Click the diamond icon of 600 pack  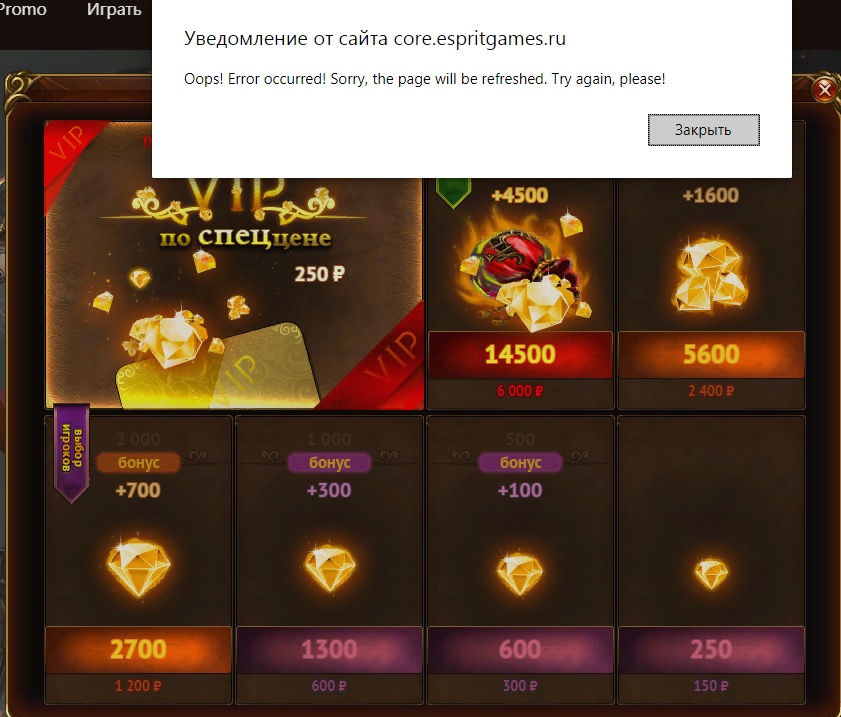coord(520,573)
